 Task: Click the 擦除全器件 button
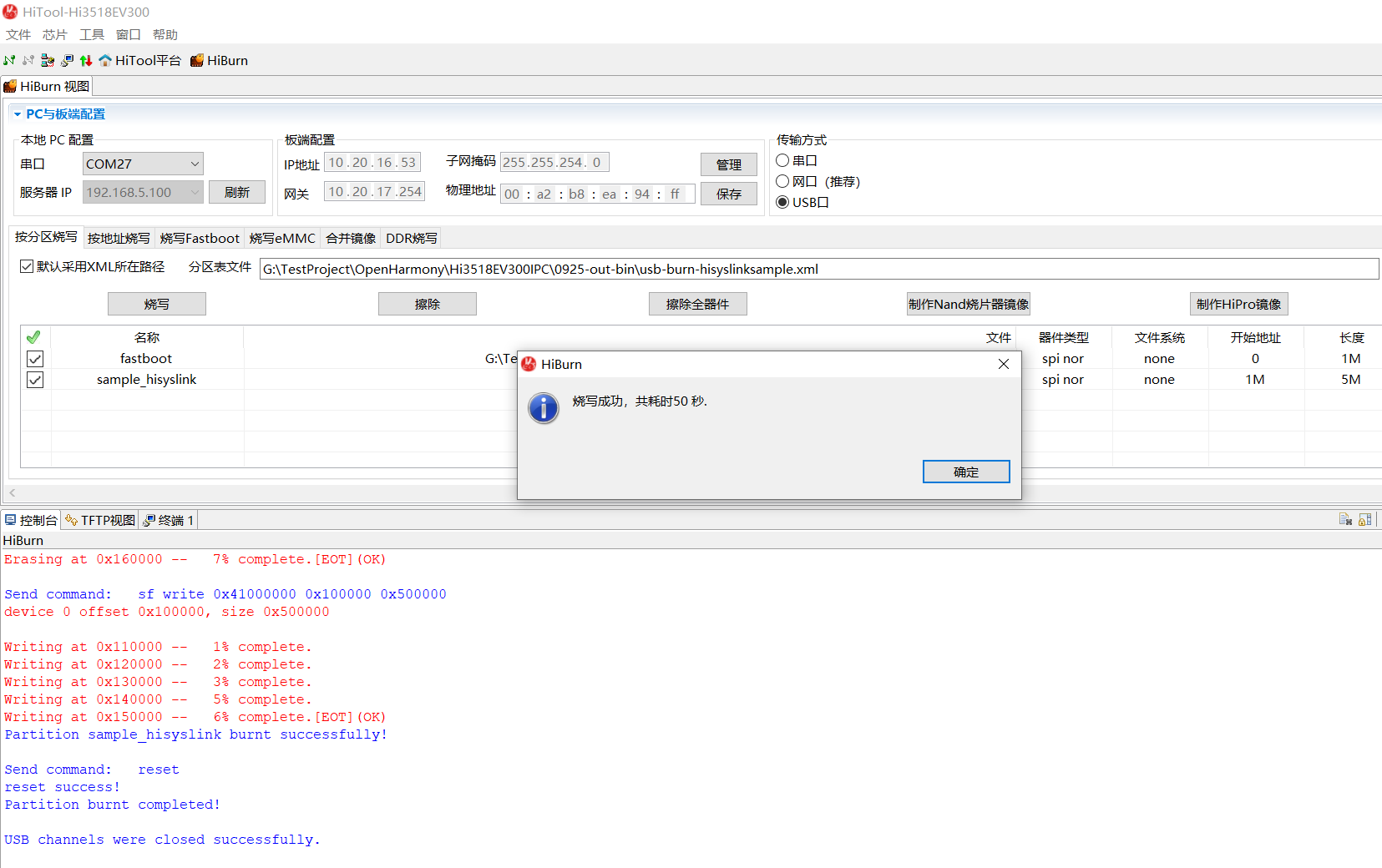coord(698,304)
